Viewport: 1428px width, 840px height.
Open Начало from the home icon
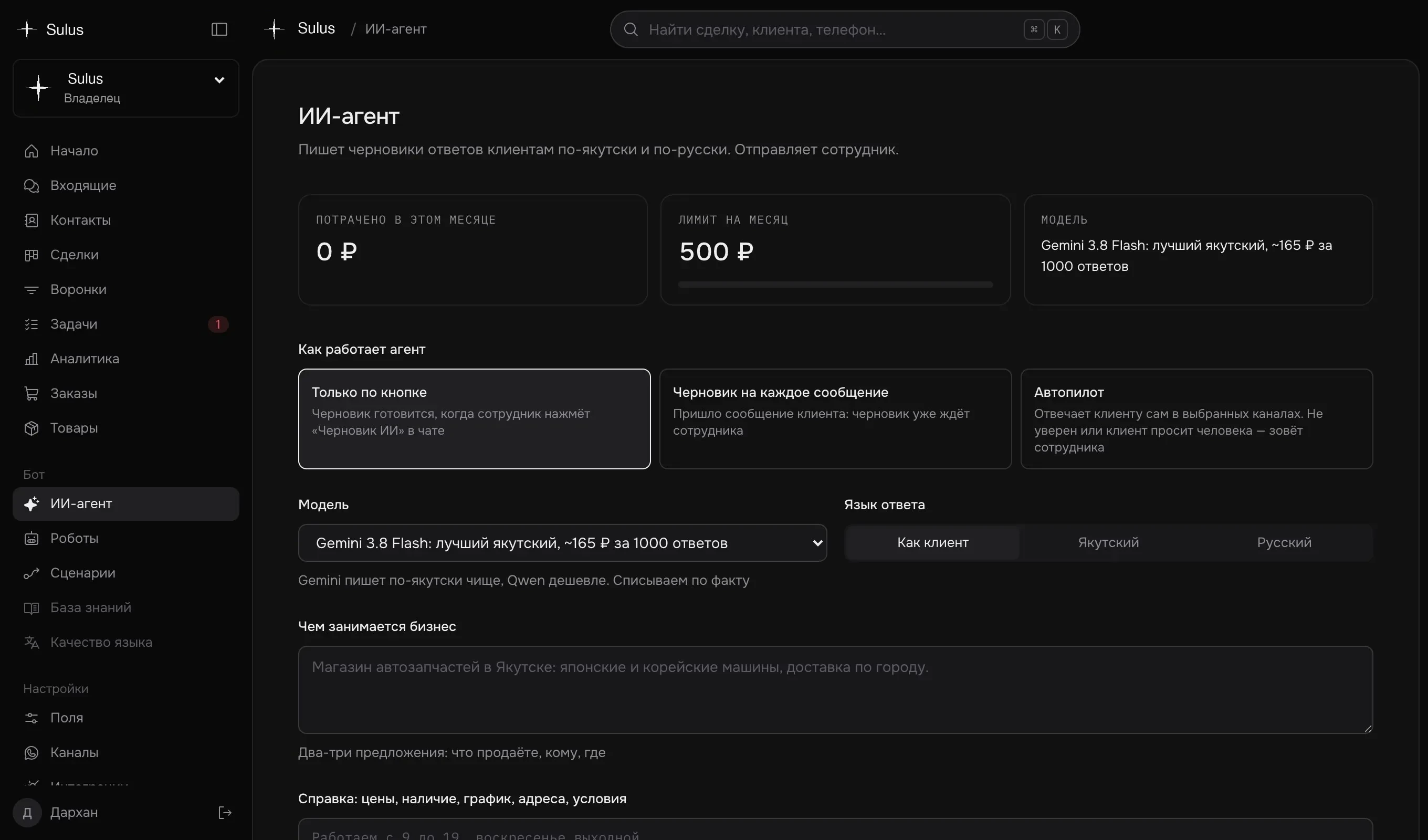pyautogui.click(x=31, y=151)
